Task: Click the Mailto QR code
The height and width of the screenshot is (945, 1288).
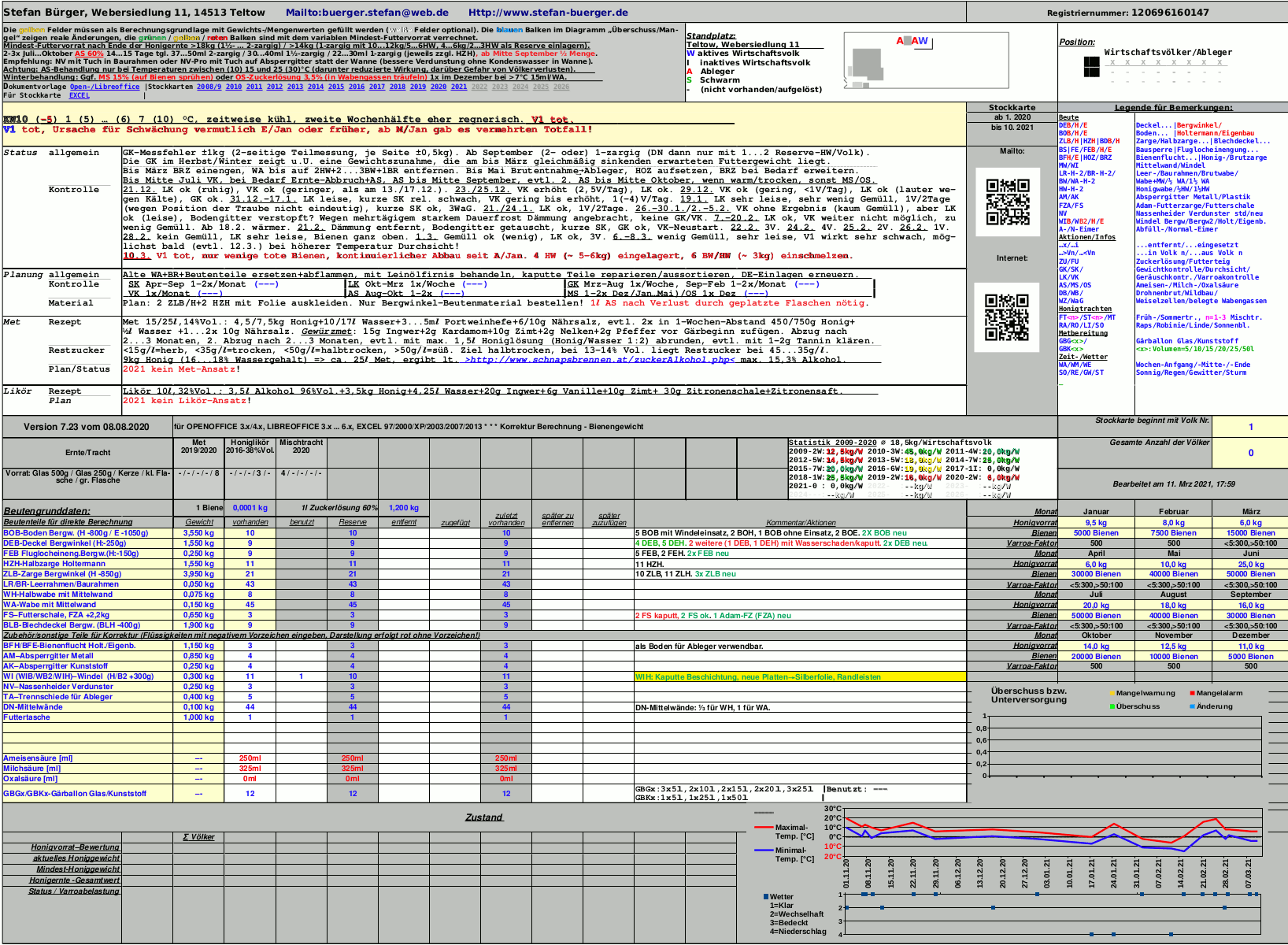Action: point(1007,202)
